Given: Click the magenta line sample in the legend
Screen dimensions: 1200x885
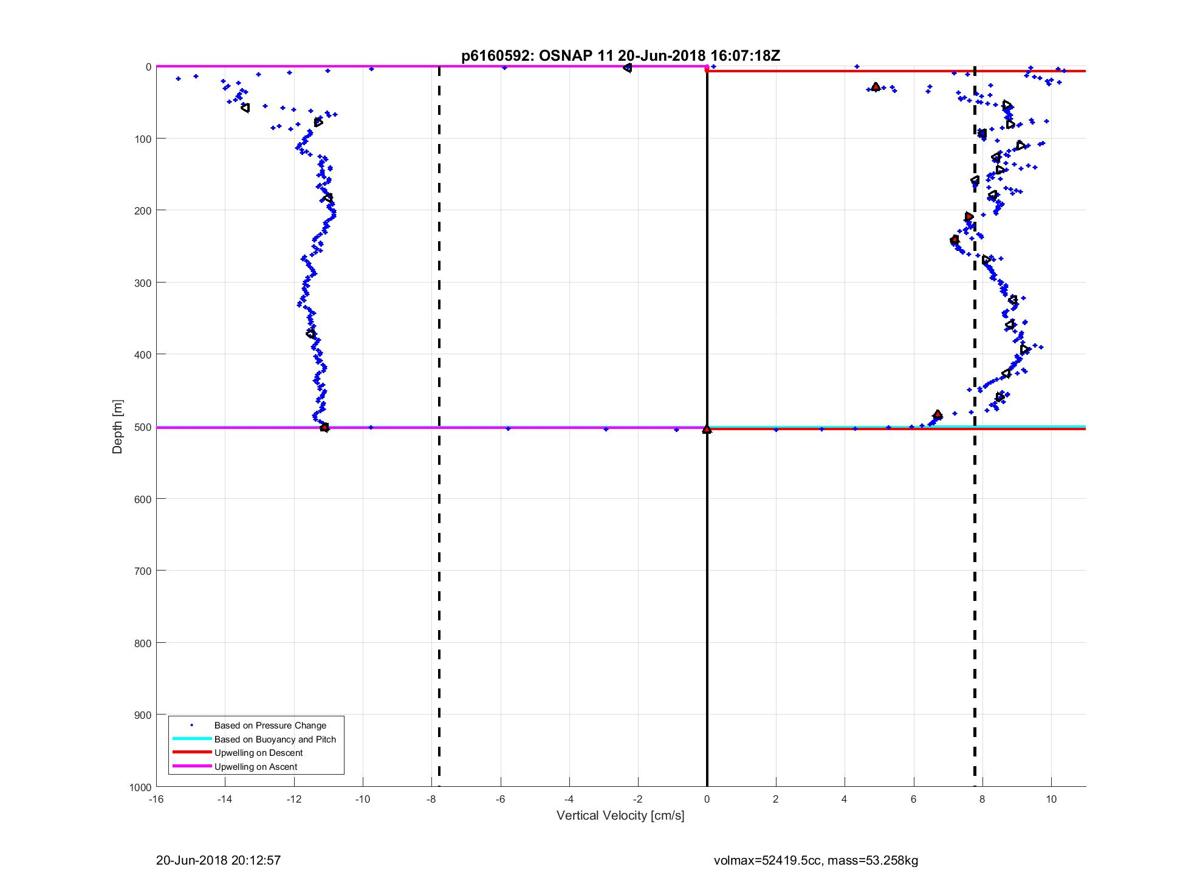Looking at the screenshot, I should click(191, 767).
